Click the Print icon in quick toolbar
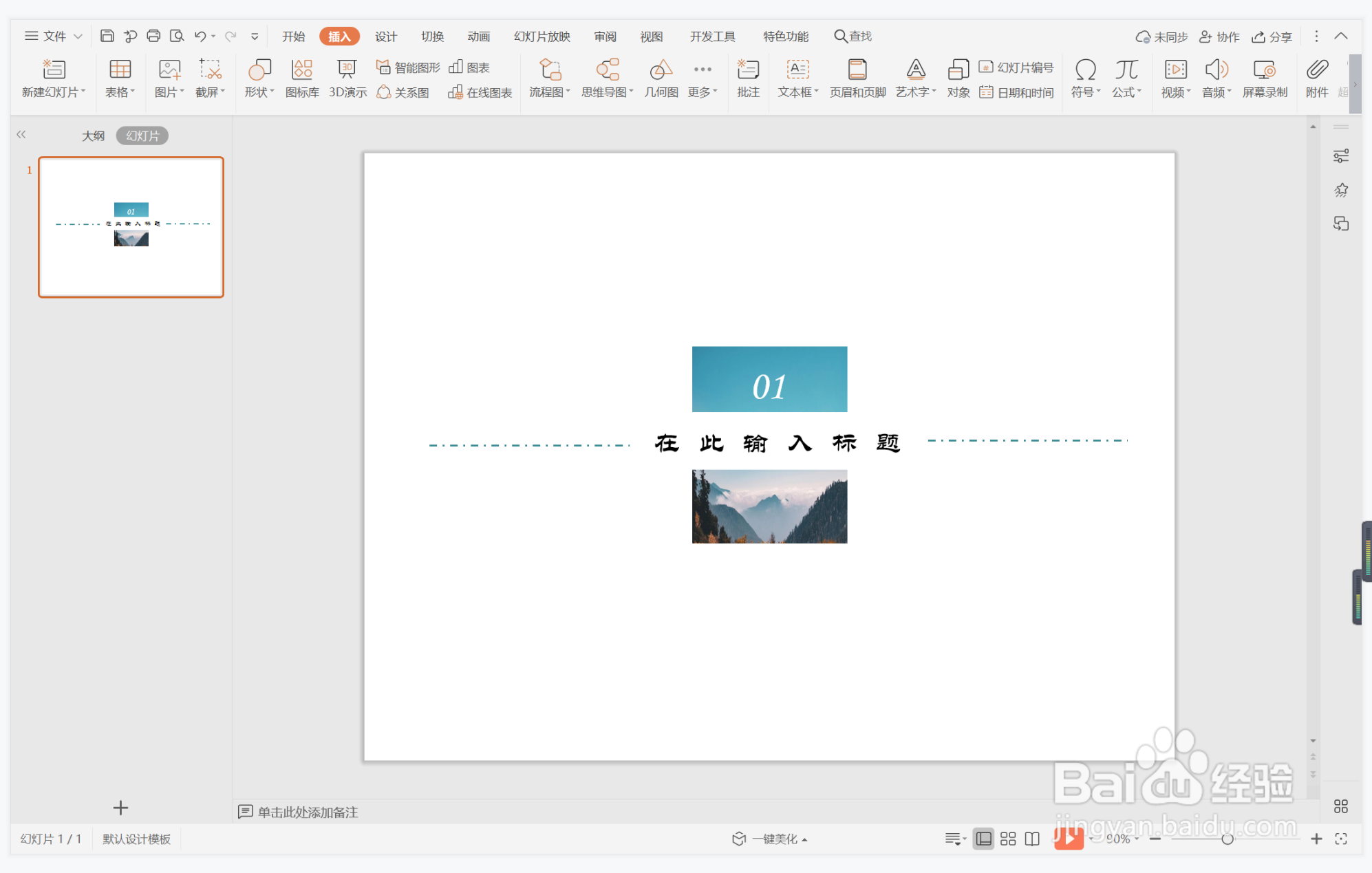Viewport: 1372px width, 873px height. pyautogui.click(x=153, y=36)
